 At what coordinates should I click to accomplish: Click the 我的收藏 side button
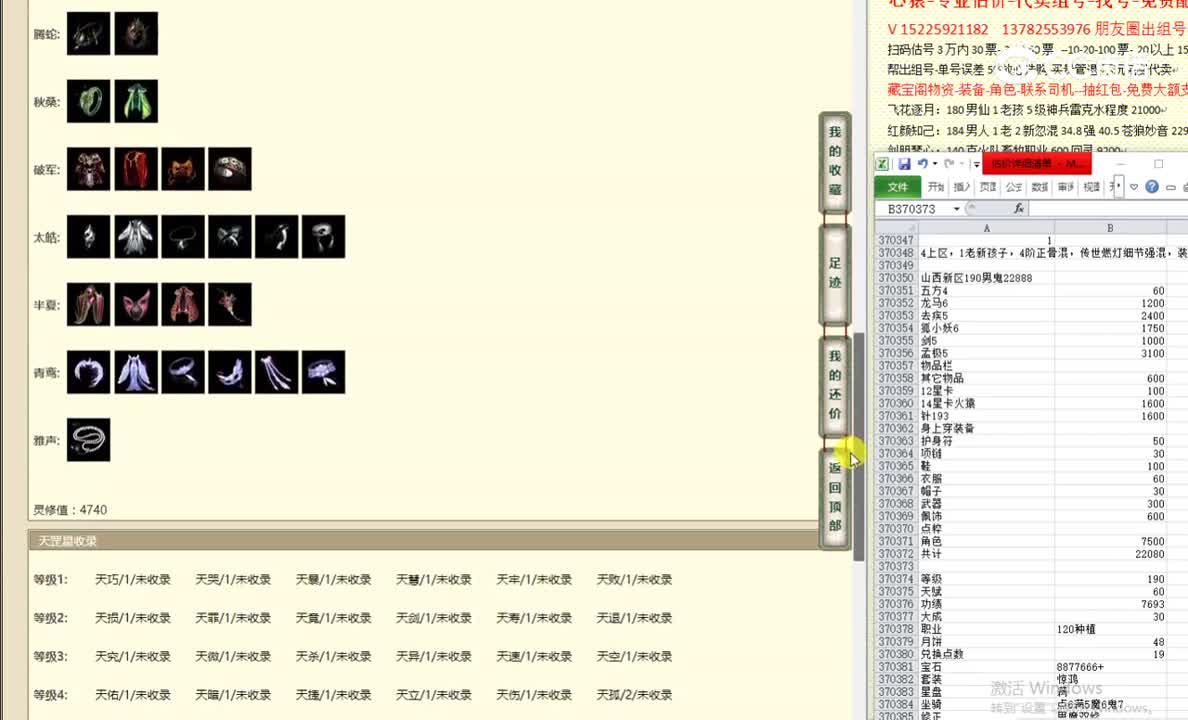click(835, 161)
